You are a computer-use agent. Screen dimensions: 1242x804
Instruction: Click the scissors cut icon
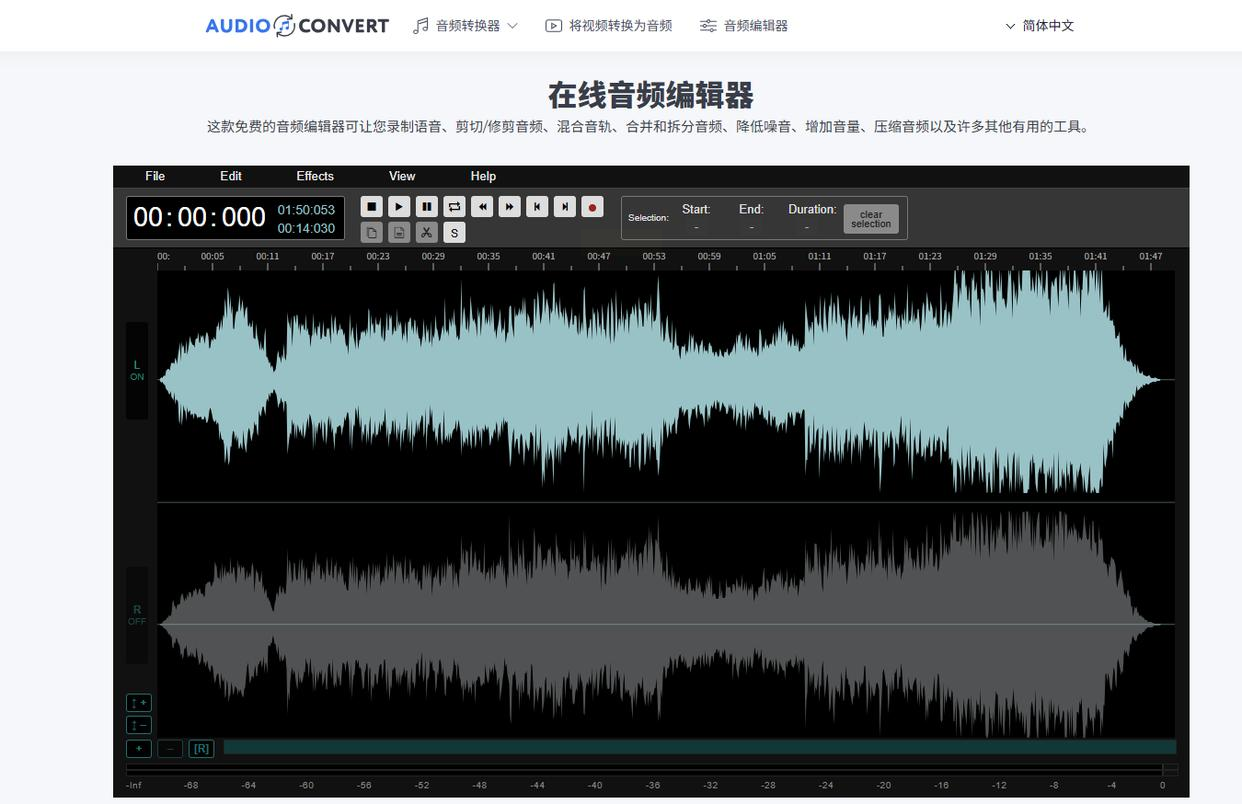(x=427, y=233)
